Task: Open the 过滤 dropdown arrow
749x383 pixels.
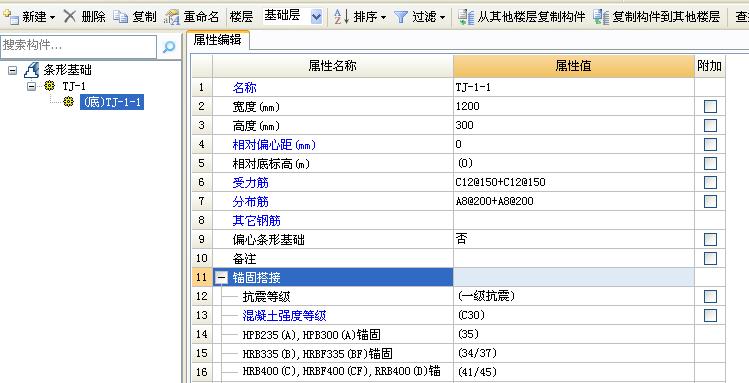Action: [x=442, y=18]
